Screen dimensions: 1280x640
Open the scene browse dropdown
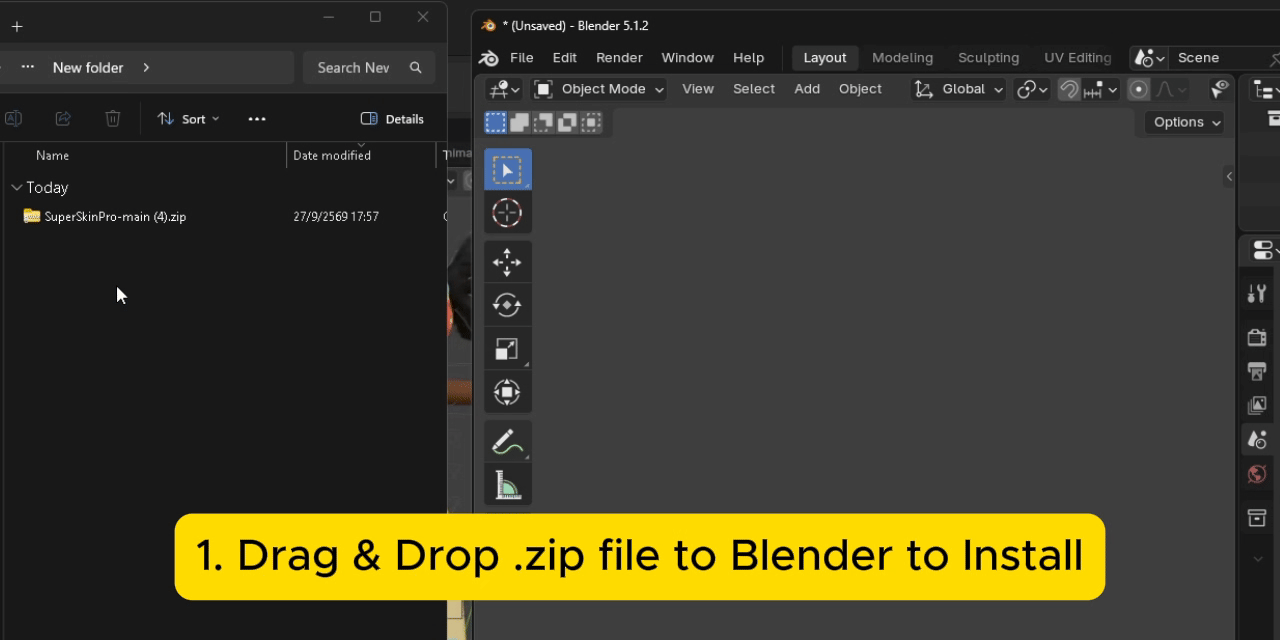coord(1150,58)
